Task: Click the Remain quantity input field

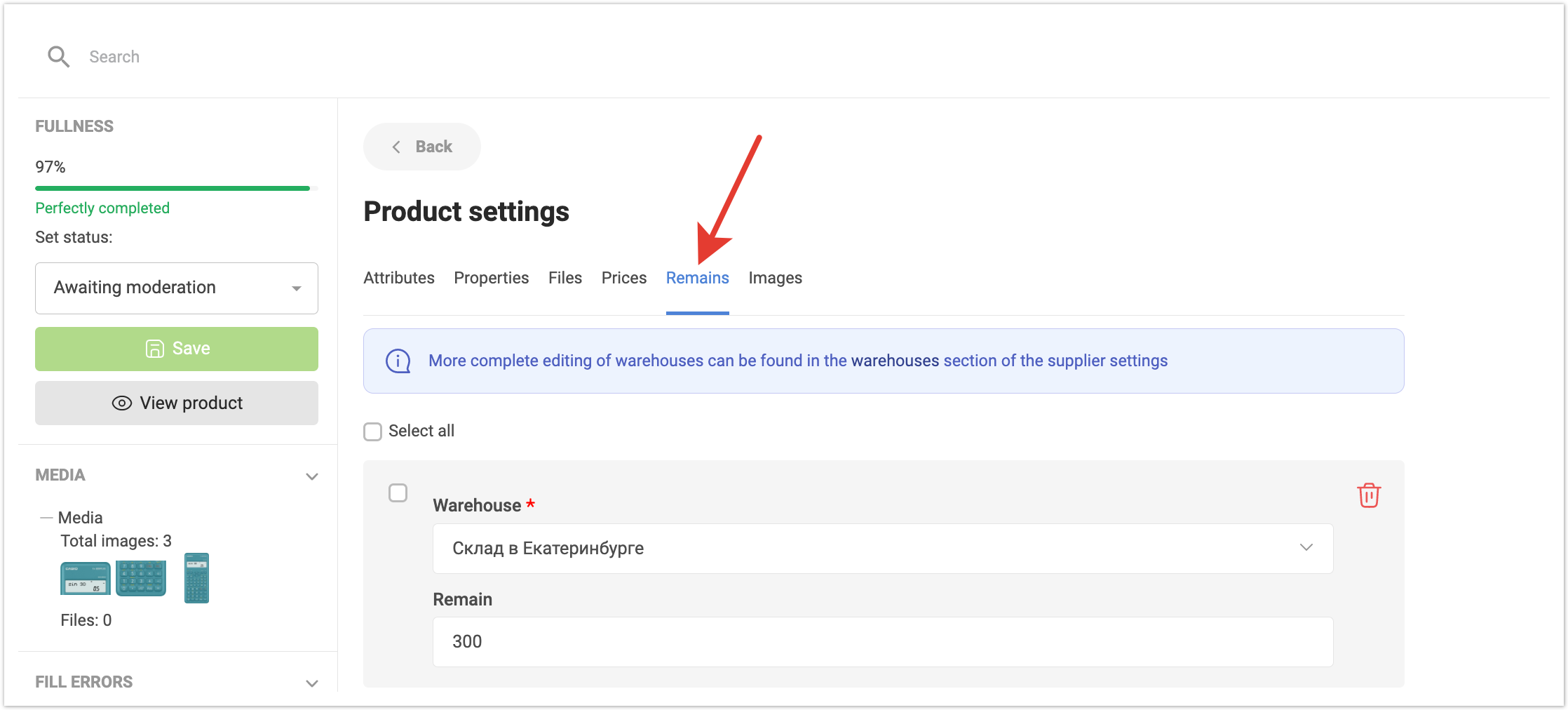Action: pos(882,641)
